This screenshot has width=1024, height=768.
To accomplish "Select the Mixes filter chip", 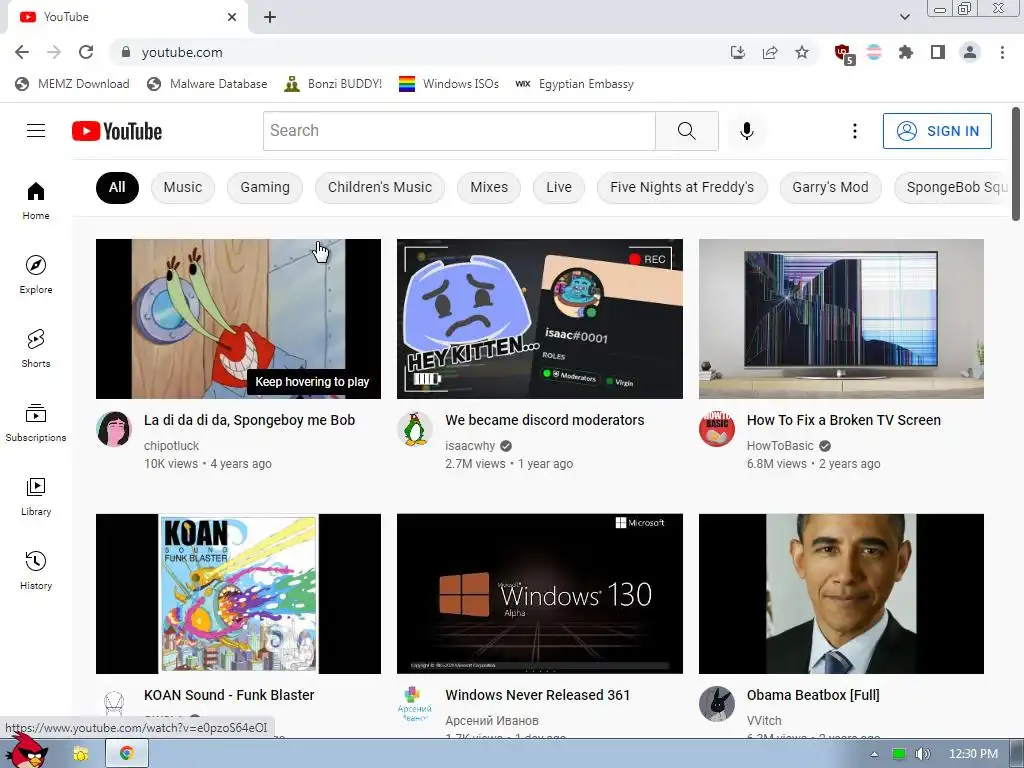I will 488,187.
